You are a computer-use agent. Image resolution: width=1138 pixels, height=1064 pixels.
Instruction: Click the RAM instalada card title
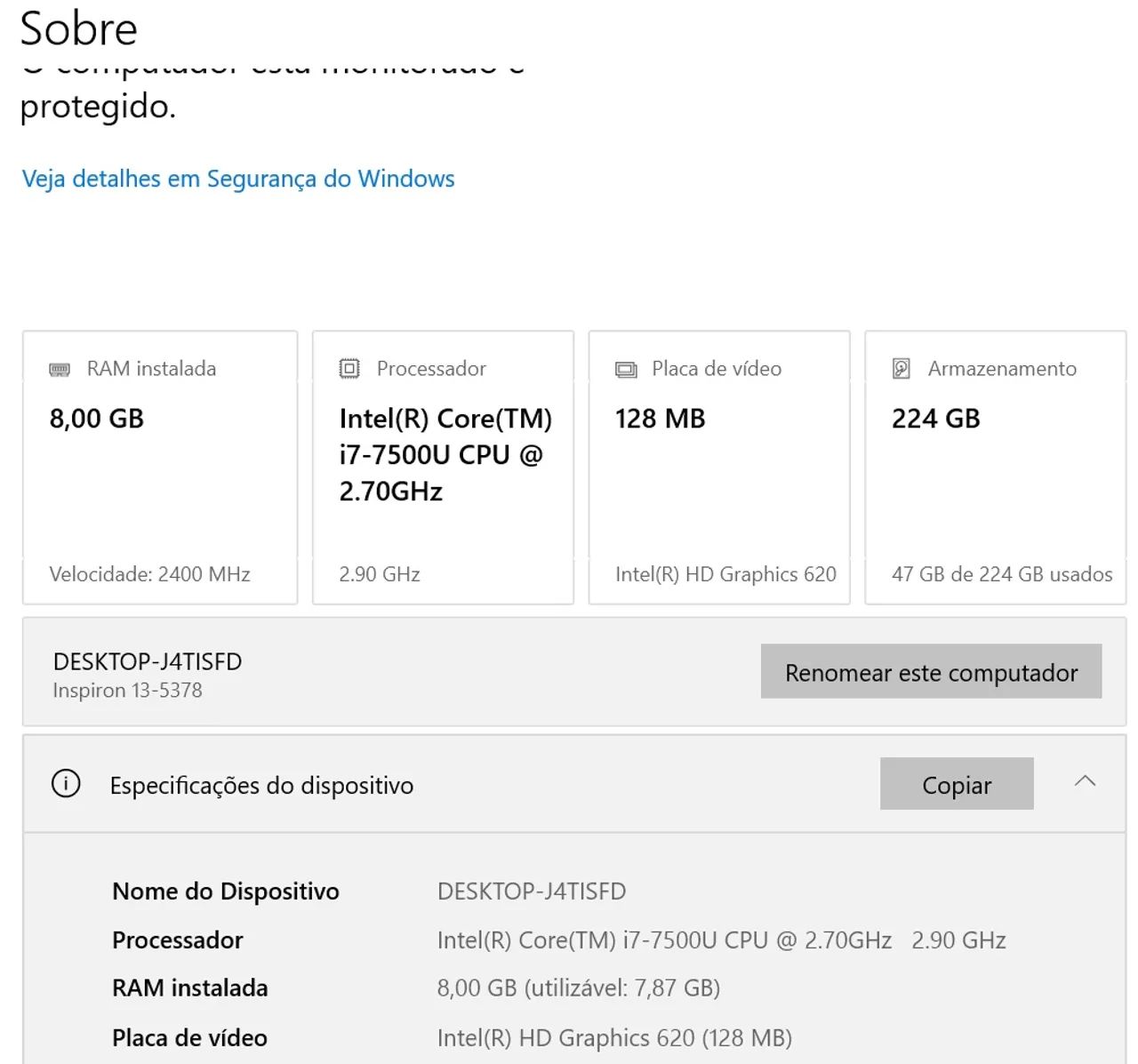151,369
